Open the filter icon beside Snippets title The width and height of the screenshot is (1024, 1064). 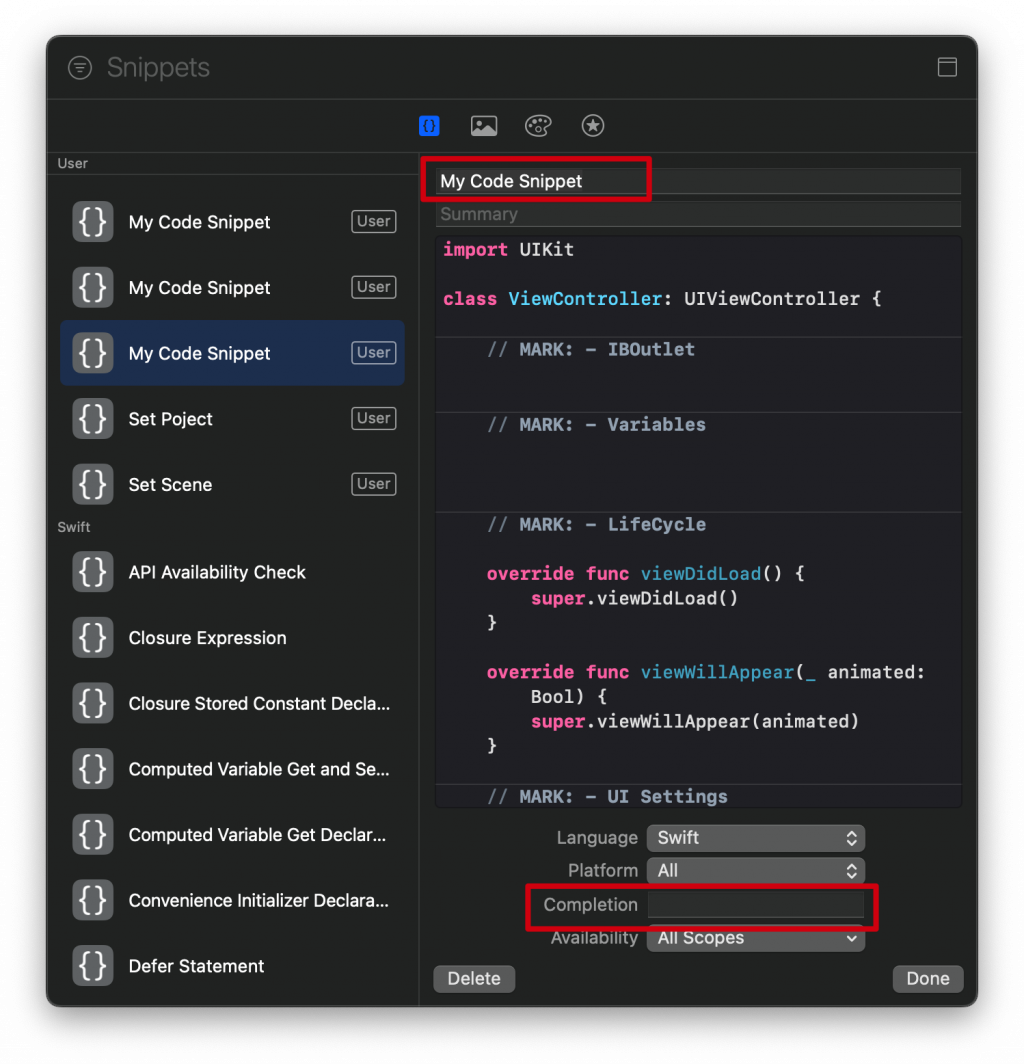point(80,68)
